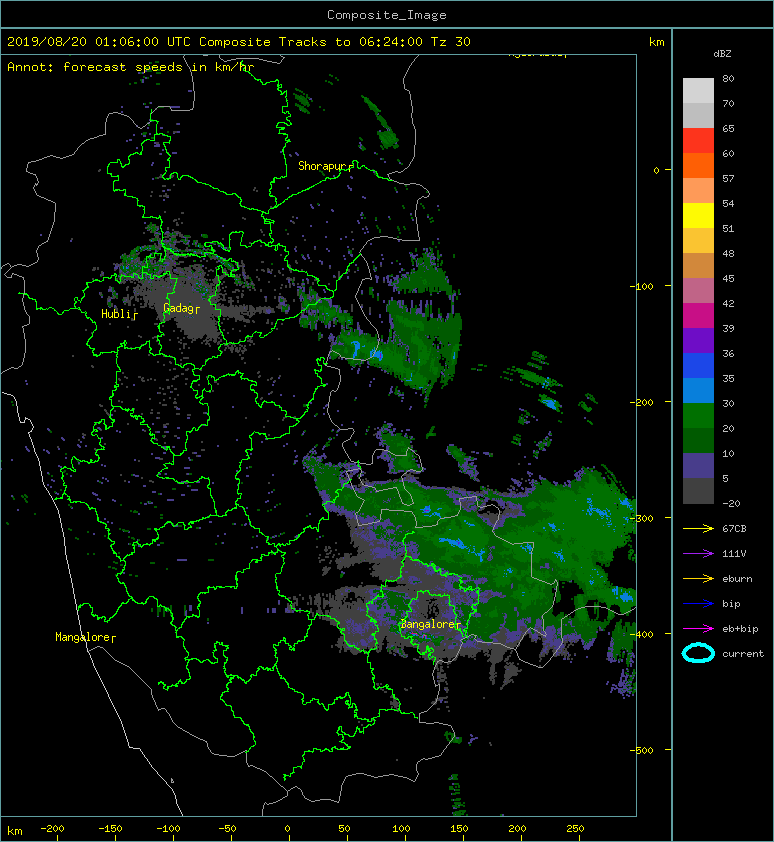The width and height of the screenshot is (774, 842).
Task: Click the 0 km horizontal axis label
Action: point(287,829)
